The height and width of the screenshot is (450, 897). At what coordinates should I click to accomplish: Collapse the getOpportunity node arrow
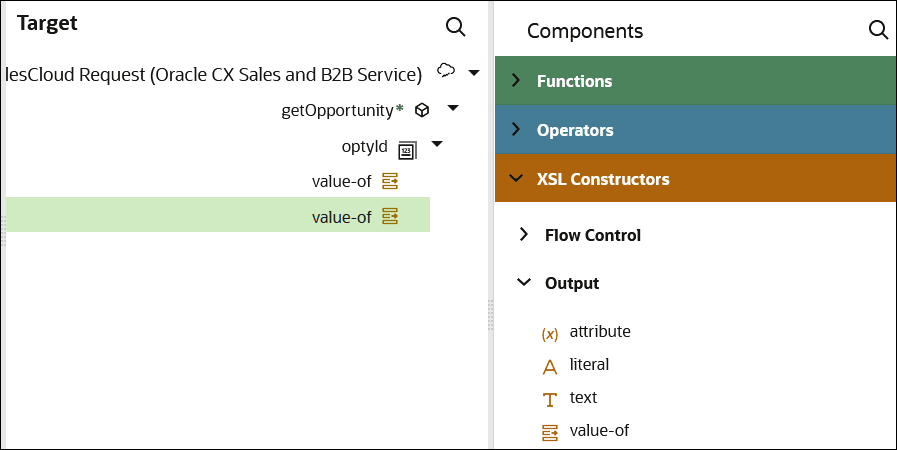452,108
